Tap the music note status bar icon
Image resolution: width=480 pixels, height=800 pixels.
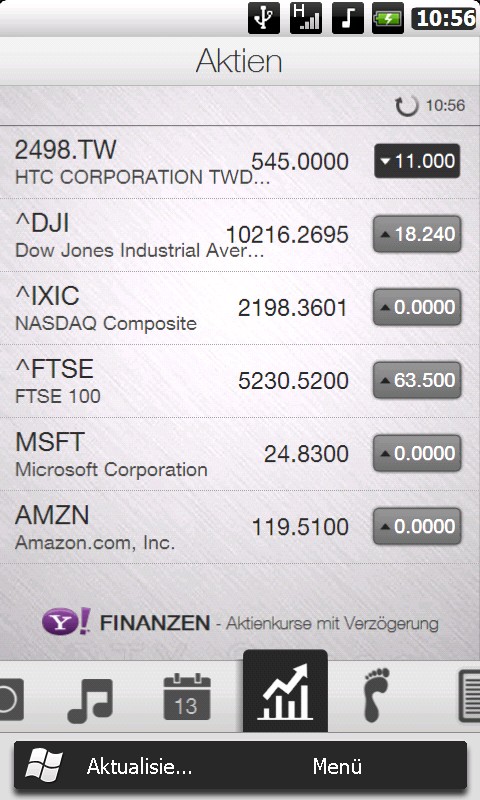tap(347, 18)
